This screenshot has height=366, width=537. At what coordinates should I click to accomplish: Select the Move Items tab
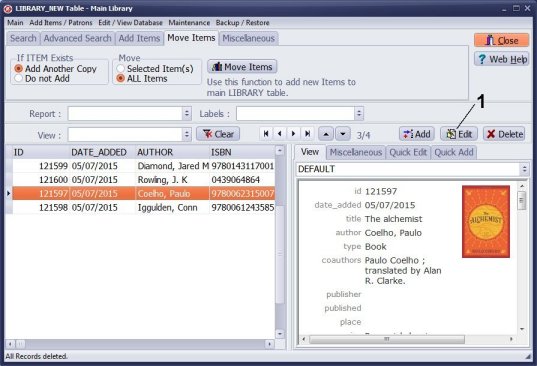click(x=191, y=38)
